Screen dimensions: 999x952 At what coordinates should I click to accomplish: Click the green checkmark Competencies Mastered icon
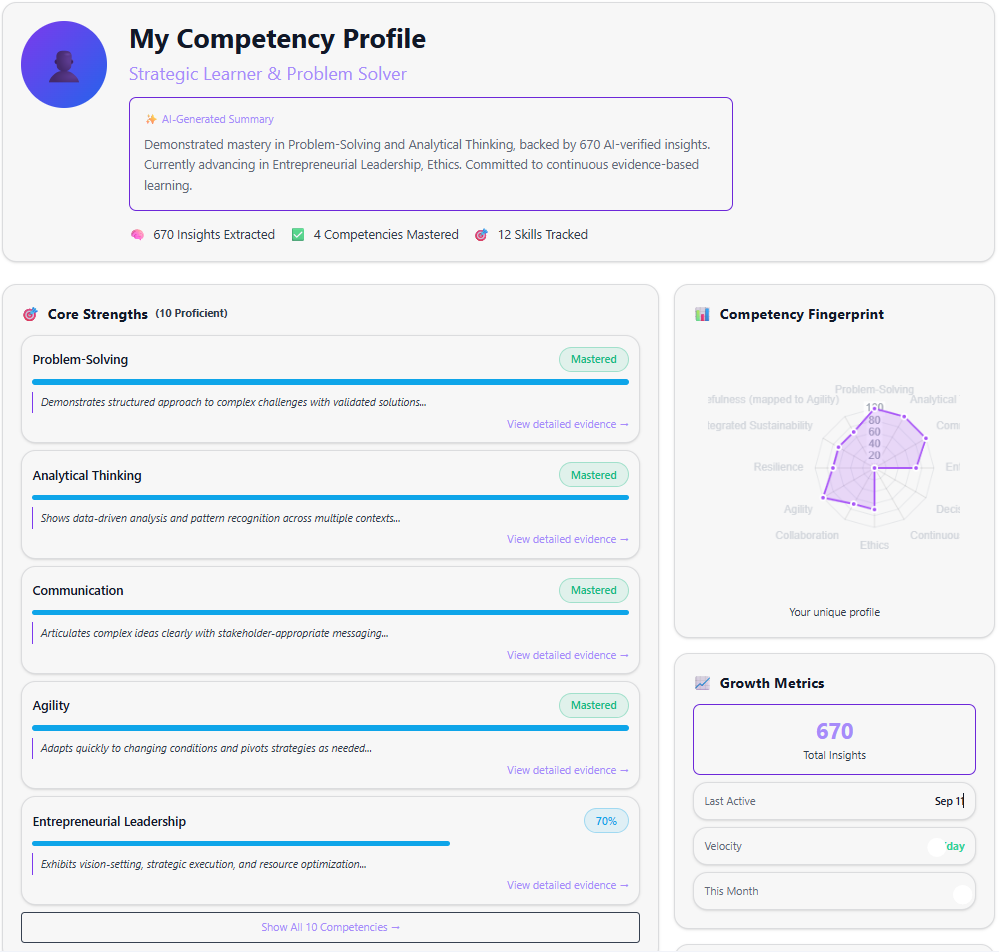click(x=297, y=234)
